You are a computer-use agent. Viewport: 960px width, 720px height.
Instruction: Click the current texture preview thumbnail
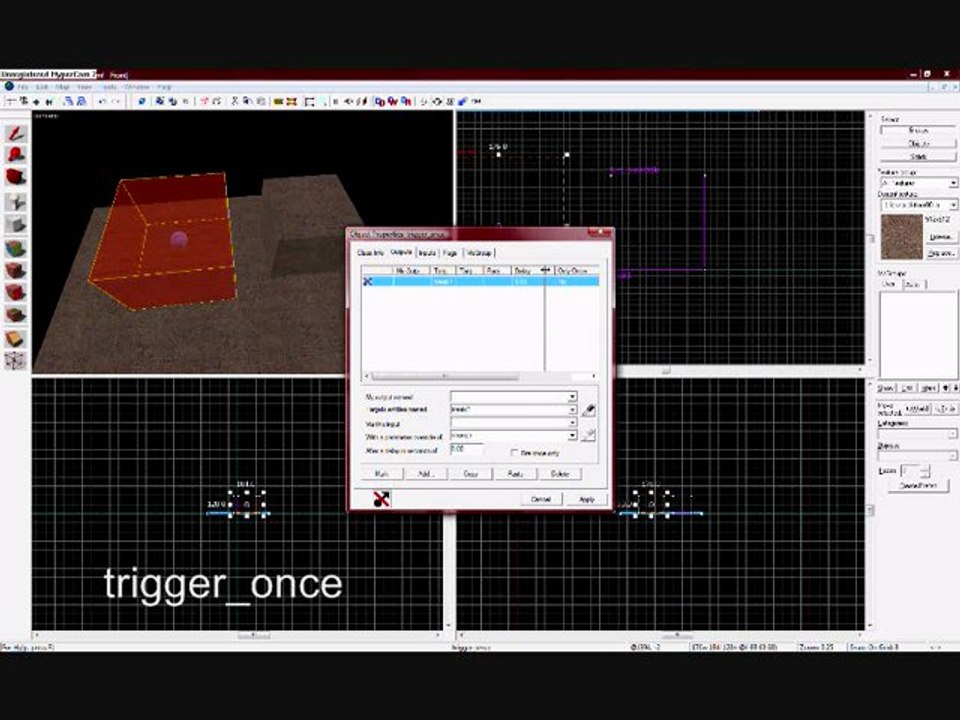tap(901, 236)
